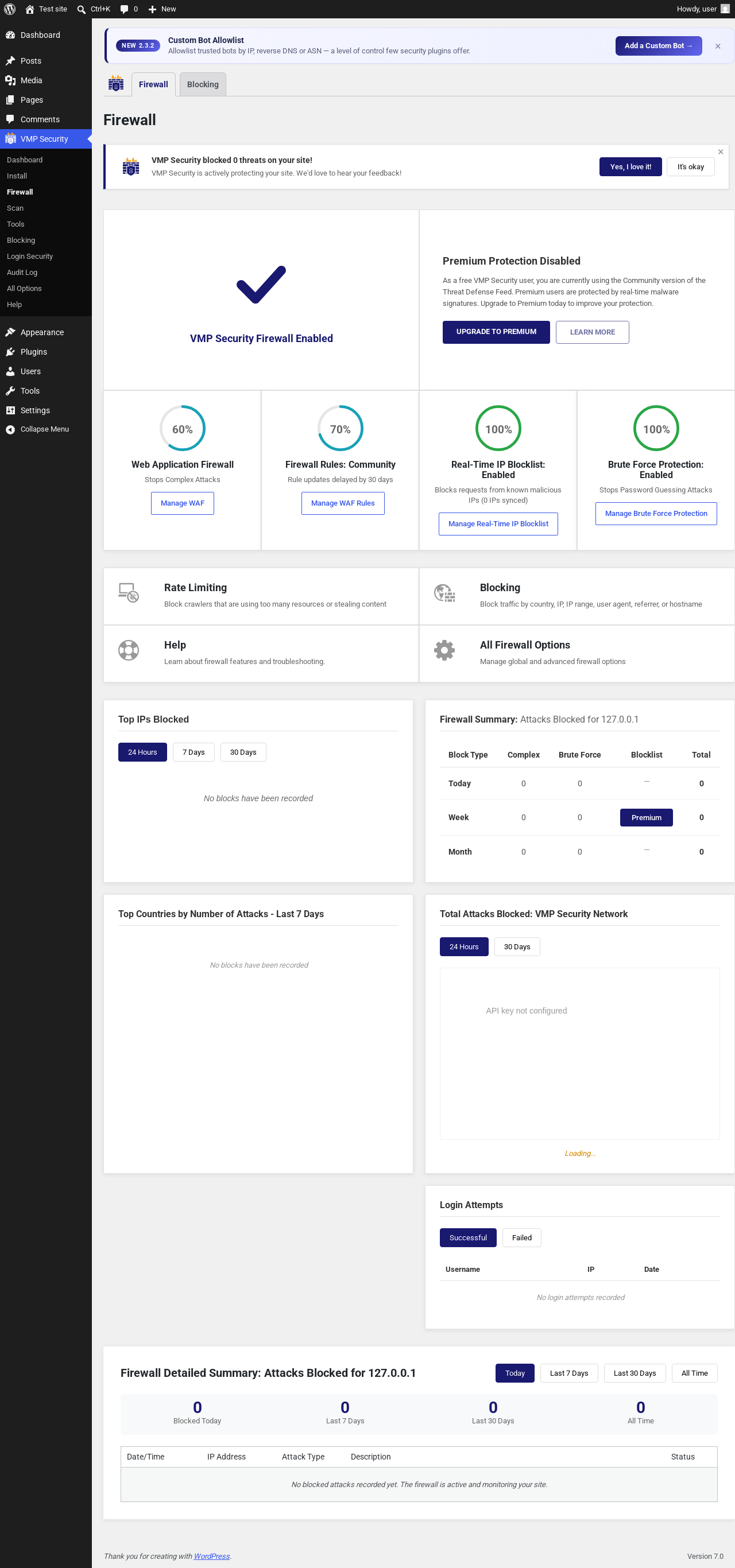
Task: Click It's okay button
Action: point(691,167)
